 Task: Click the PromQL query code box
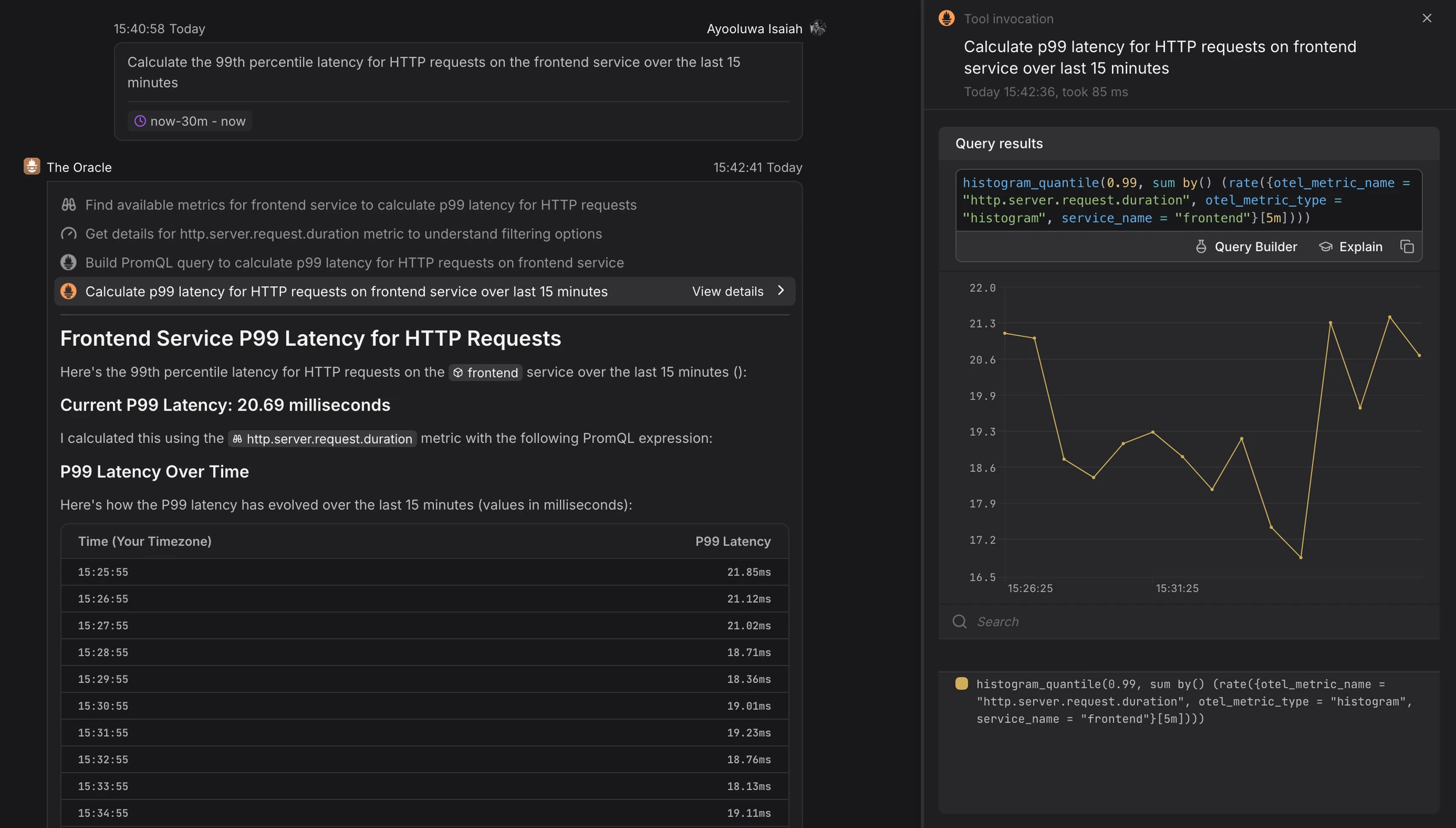click(1188, 200)
